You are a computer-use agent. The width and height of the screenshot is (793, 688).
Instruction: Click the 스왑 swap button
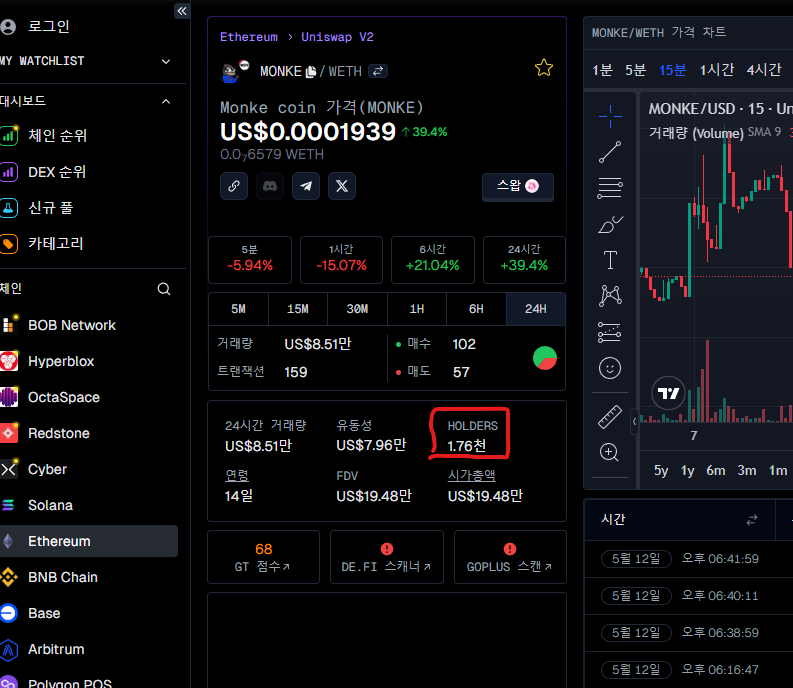click(x=518, y=187)
